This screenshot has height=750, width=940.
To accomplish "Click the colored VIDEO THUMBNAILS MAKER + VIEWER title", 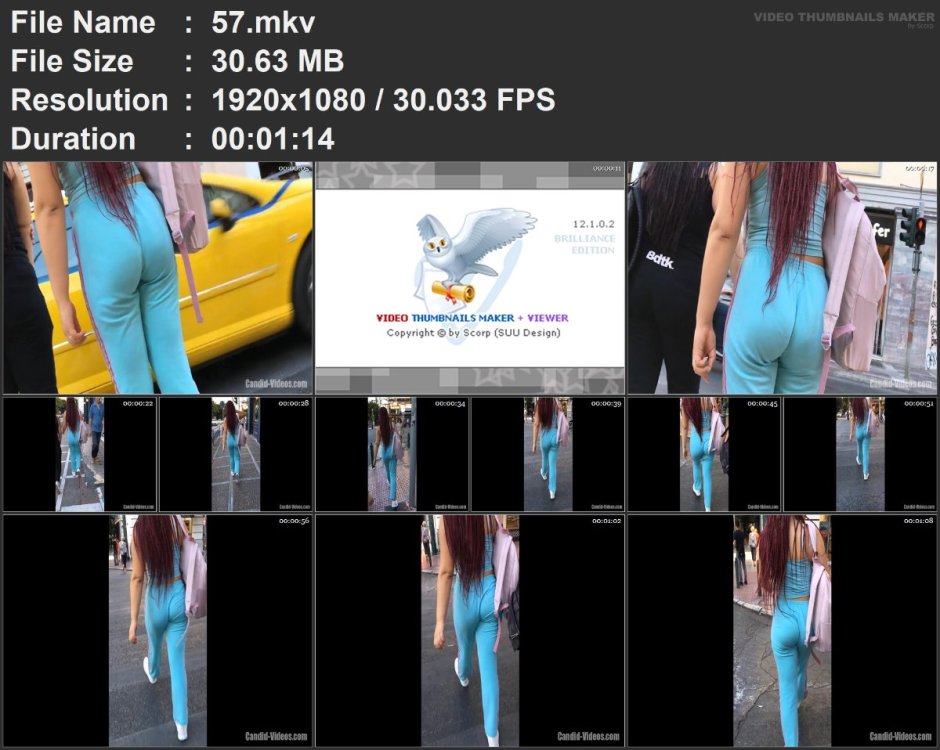I will 472,318.
